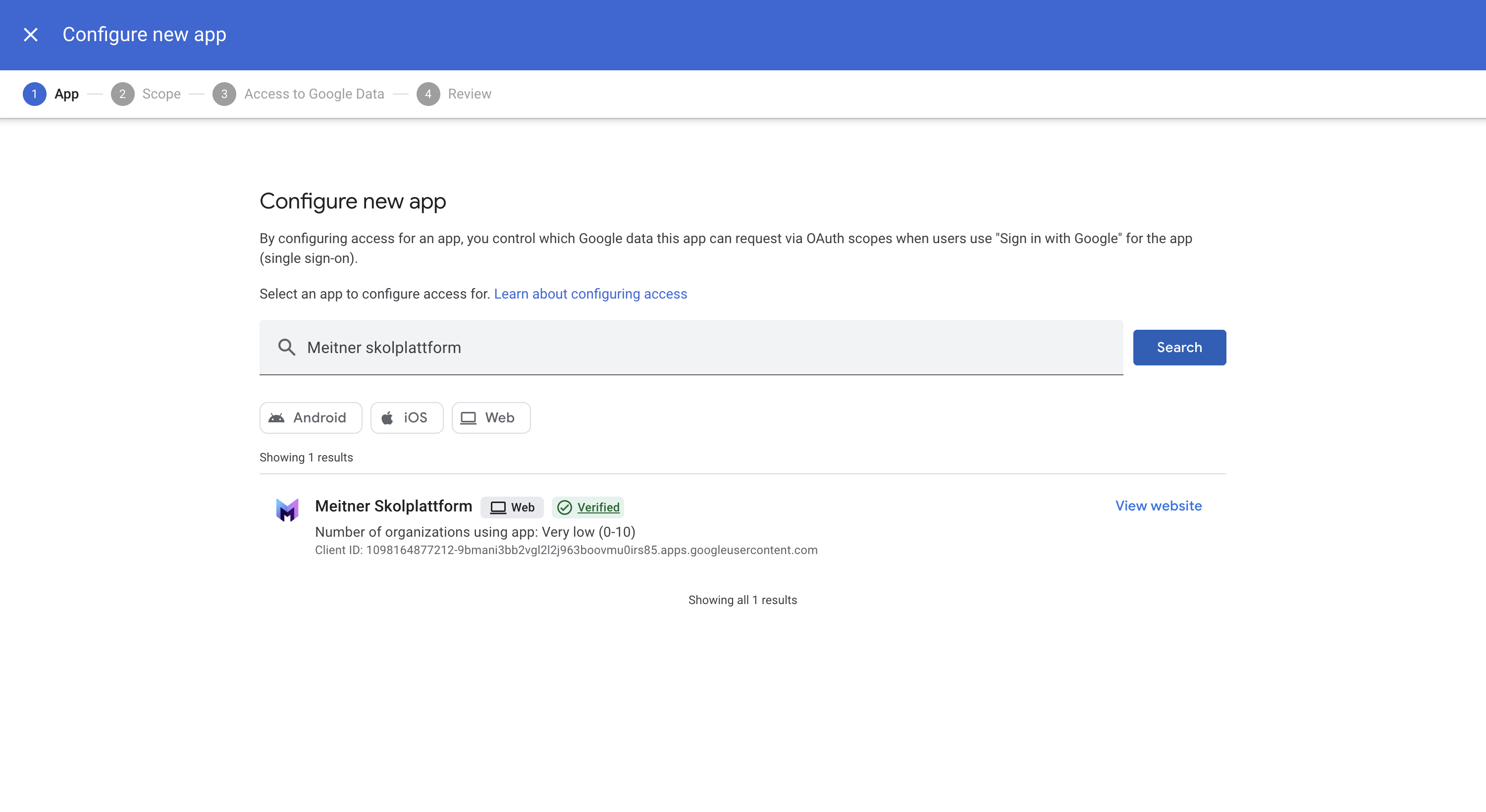Select the Scope step label
The image size is (1486, 812).
pos(161,94)
